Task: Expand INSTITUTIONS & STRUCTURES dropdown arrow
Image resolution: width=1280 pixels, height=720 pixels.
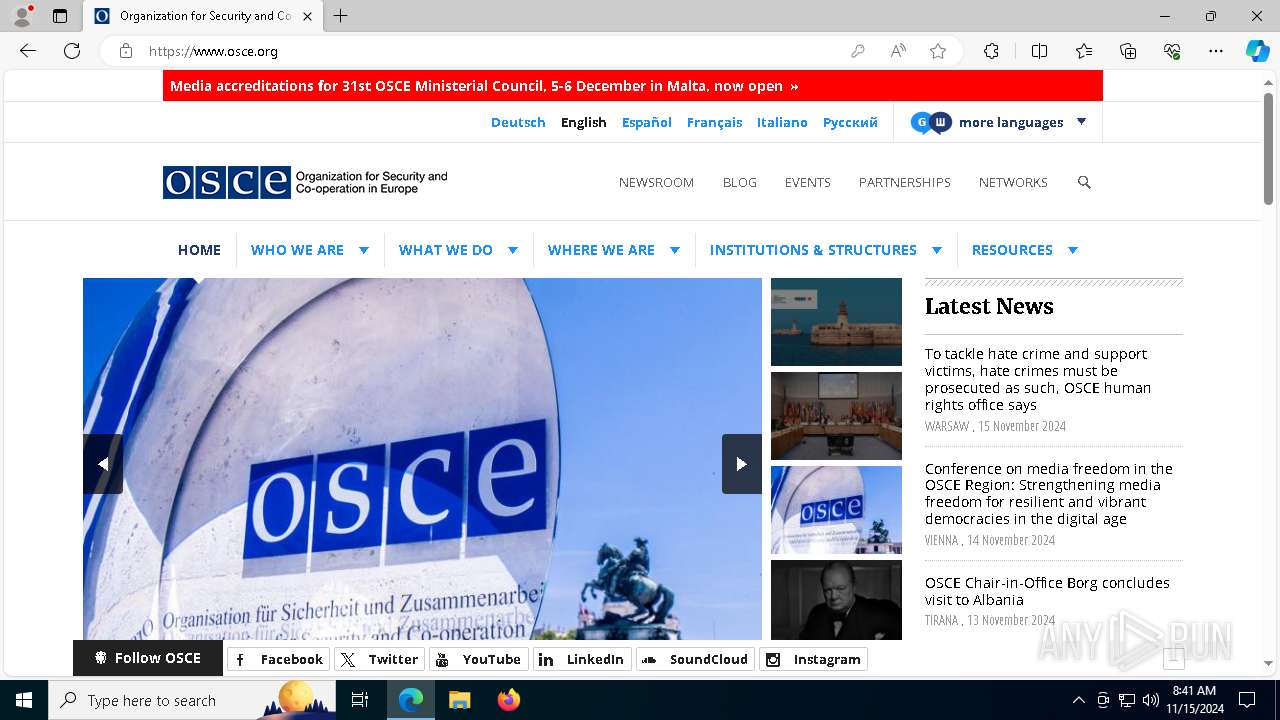Action: point(937,250)
